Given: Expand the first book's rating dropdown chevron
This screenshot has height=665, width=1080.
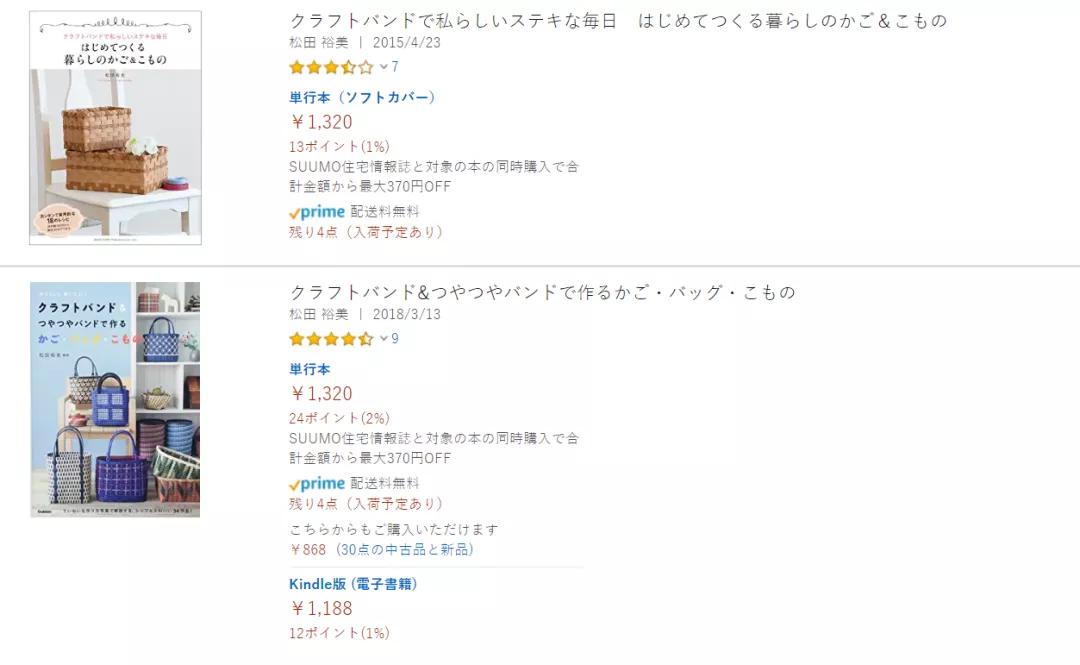Looking at the screenshot, I should [383, 68].
